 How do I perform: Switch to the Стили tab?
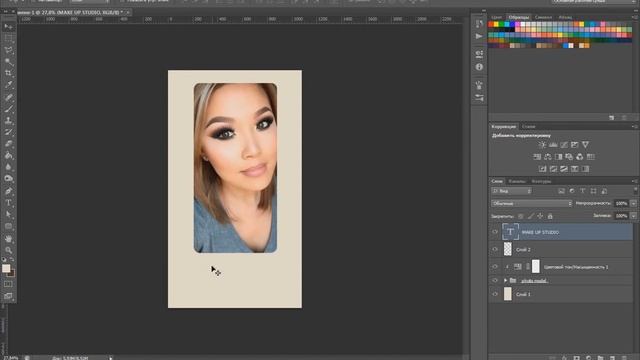tap(528, 127)
